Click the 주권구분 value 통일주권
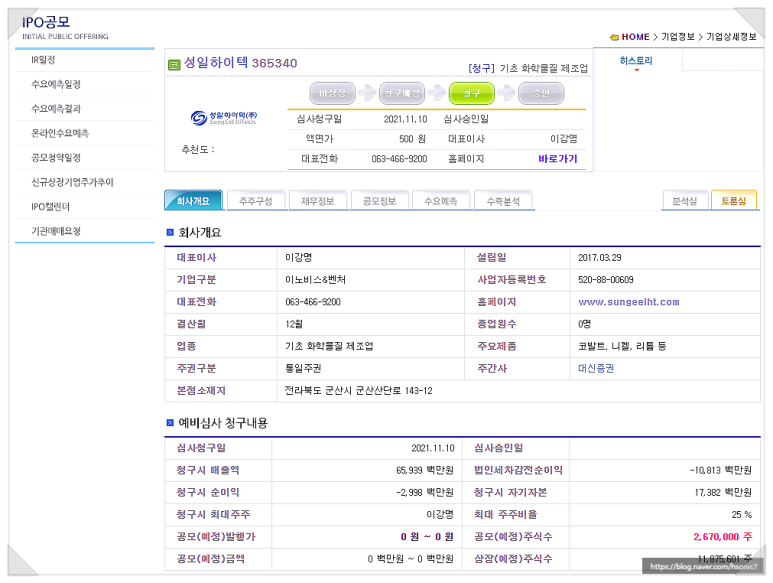The height and width of the screenshot is (583, 773). [x=303, y=368]
